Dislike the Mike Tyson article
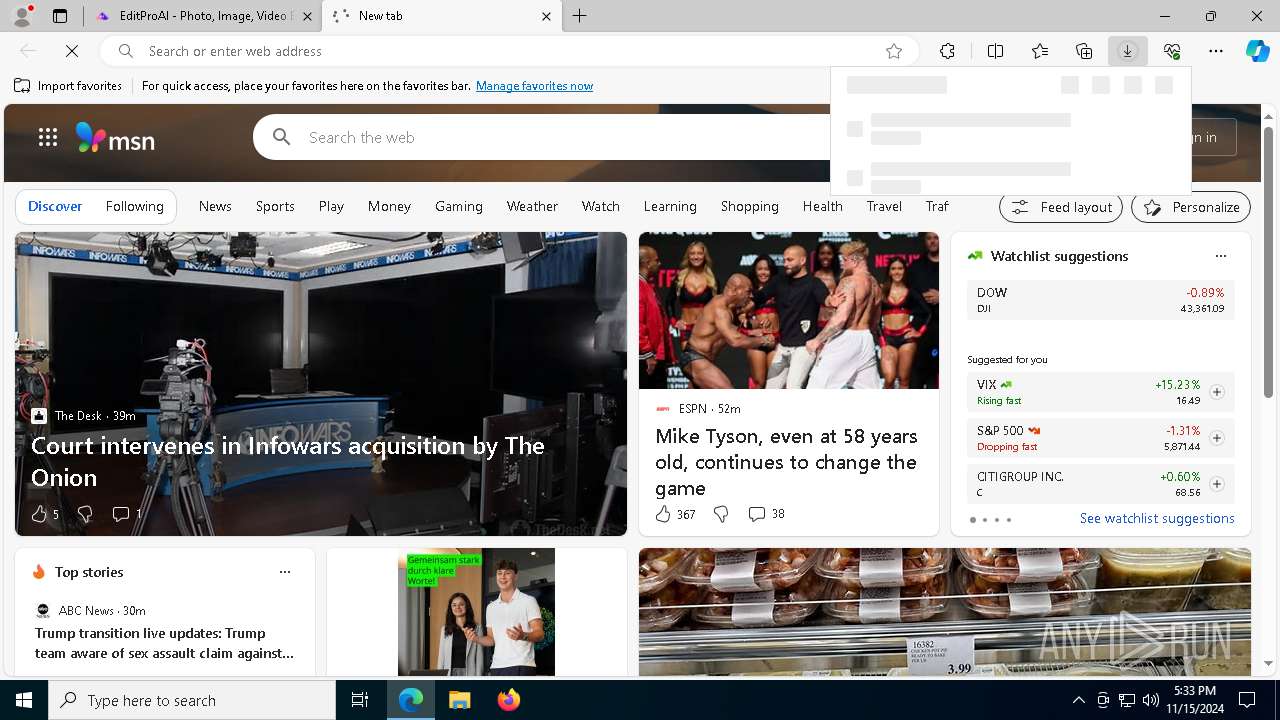The image size is (1280, 720). [x=721, y=514]
